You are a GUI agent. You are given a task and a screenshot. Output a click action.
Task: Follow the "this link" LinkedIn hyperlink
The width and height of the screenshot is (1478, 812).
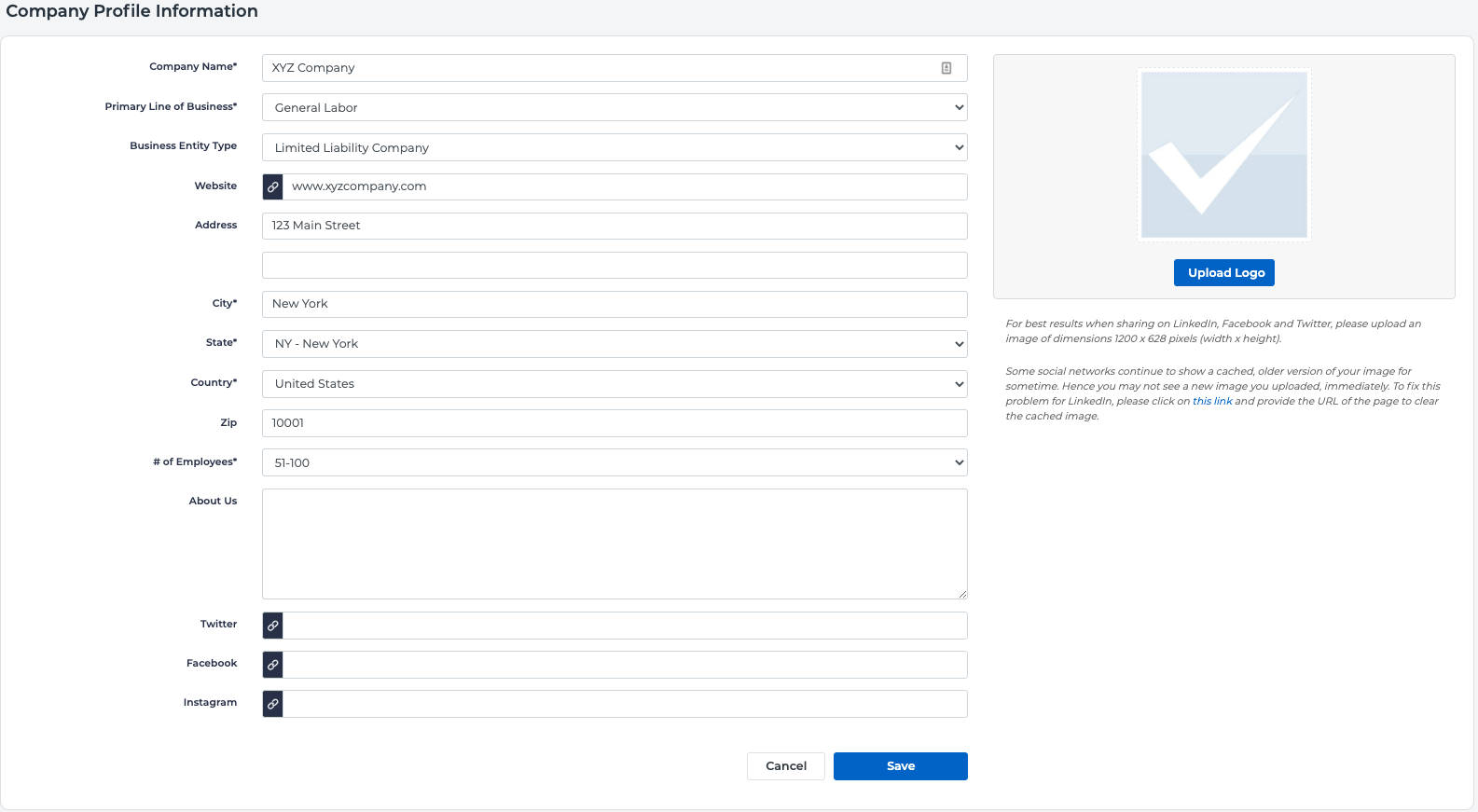(x=1211, y=402)
